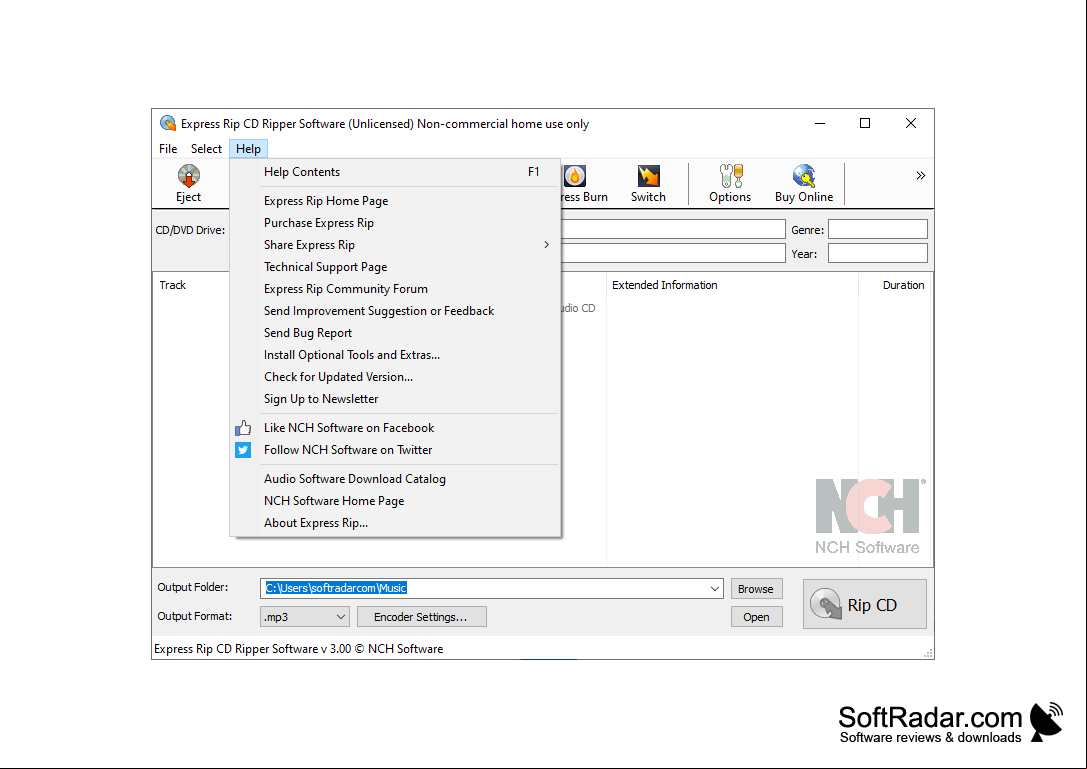Open the Options tools icon

coord(730,176)
